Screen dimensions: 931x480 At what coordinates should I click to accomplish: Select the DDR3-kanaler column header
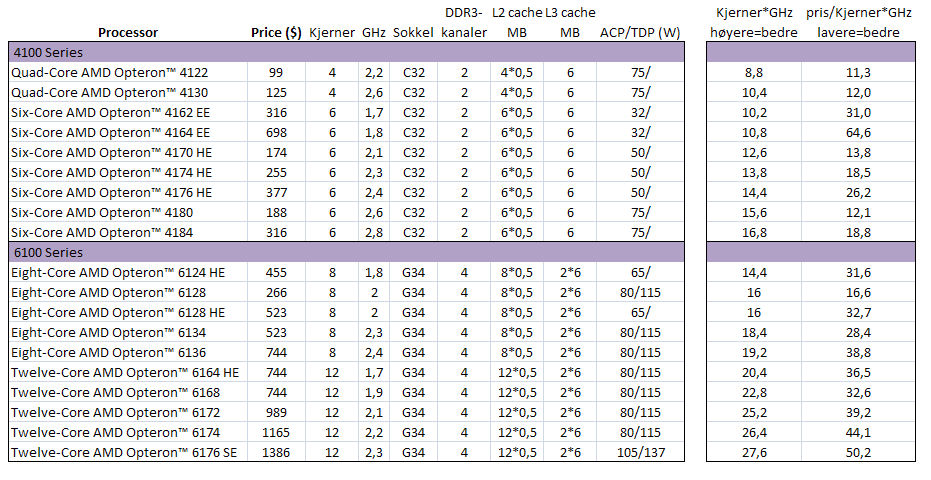[x=463, y=22]
